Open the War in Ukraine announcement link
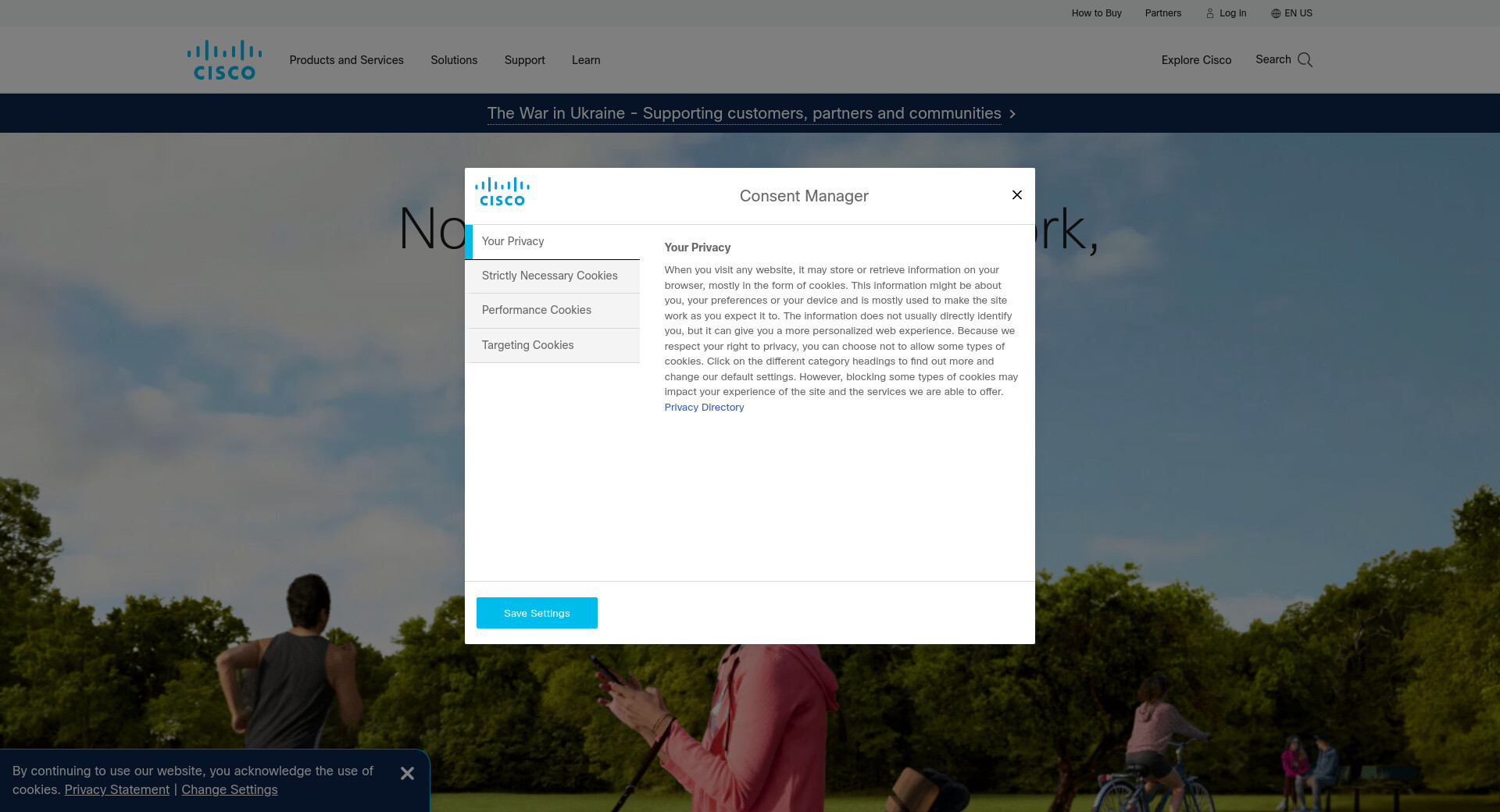Screen dimensions: 1500x812 tap(744, 114)
